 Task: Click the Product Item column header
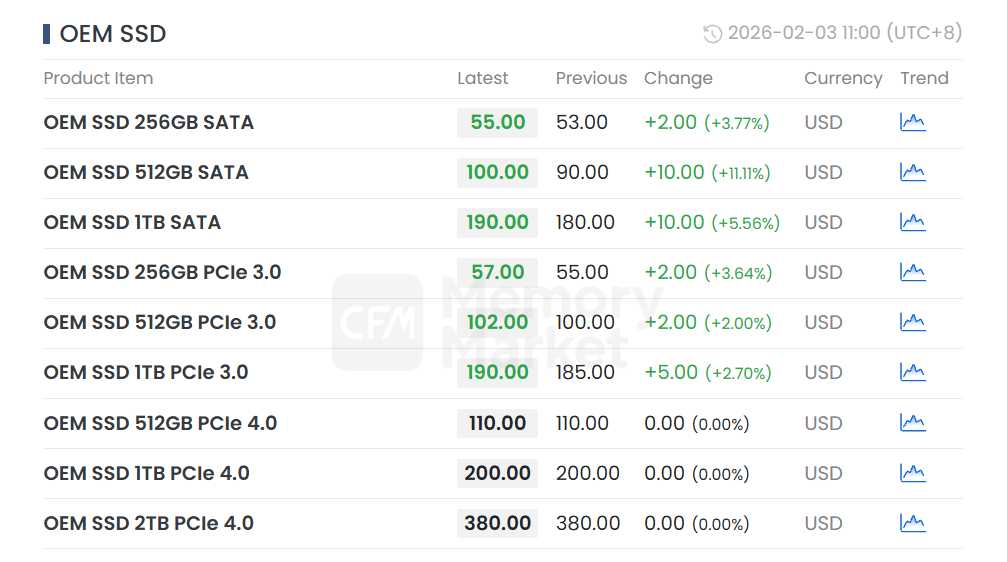pos(98,78)
